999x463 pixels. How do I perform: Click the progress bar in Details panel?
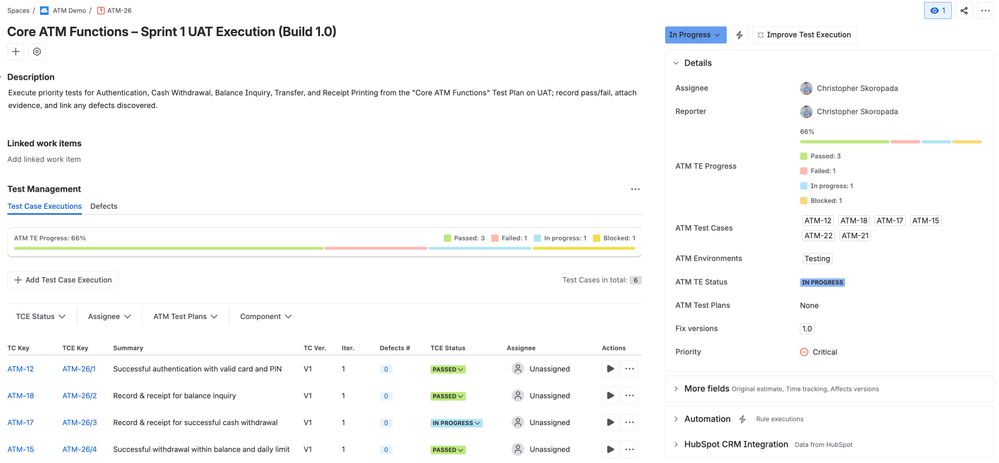891,142
